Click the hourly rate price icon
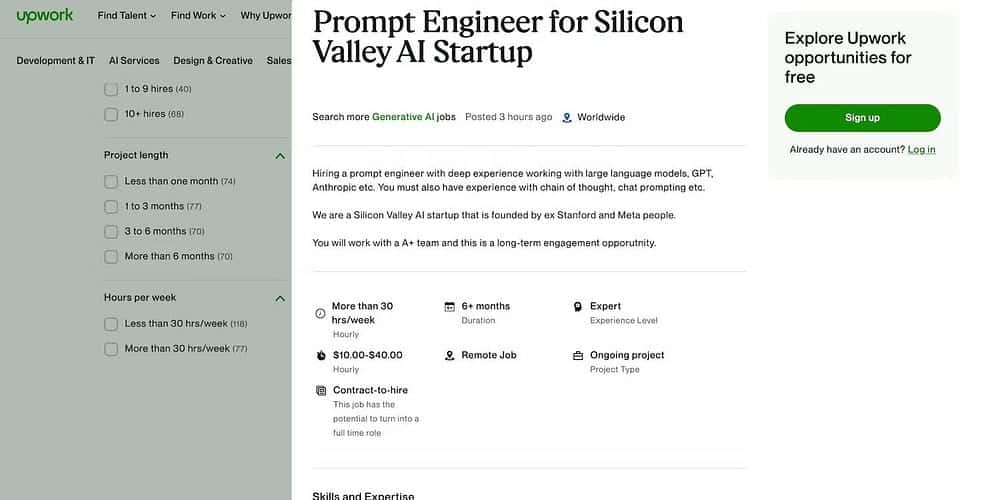Screen dimensions: 1000x500 pyautogui.click(x=320, y=355)
